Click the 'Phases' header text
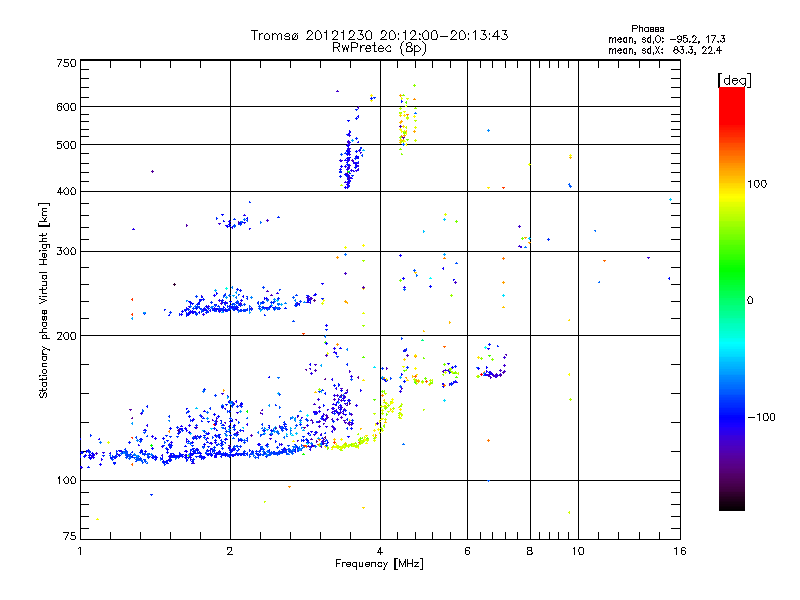Image resolution: width=800 pixels, height=600 pixels. pyautogui.click(x=647, y=29)
